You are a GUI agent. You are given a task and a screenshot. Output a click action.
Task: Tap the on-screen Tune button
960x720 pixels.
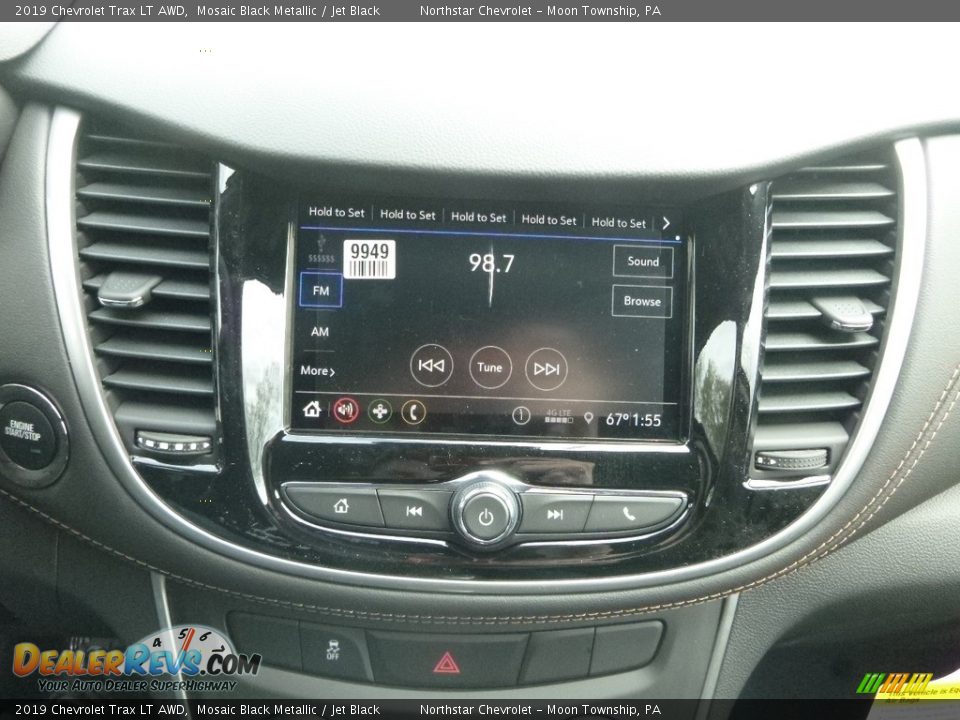pyautogui.click(x=490, y=367)
